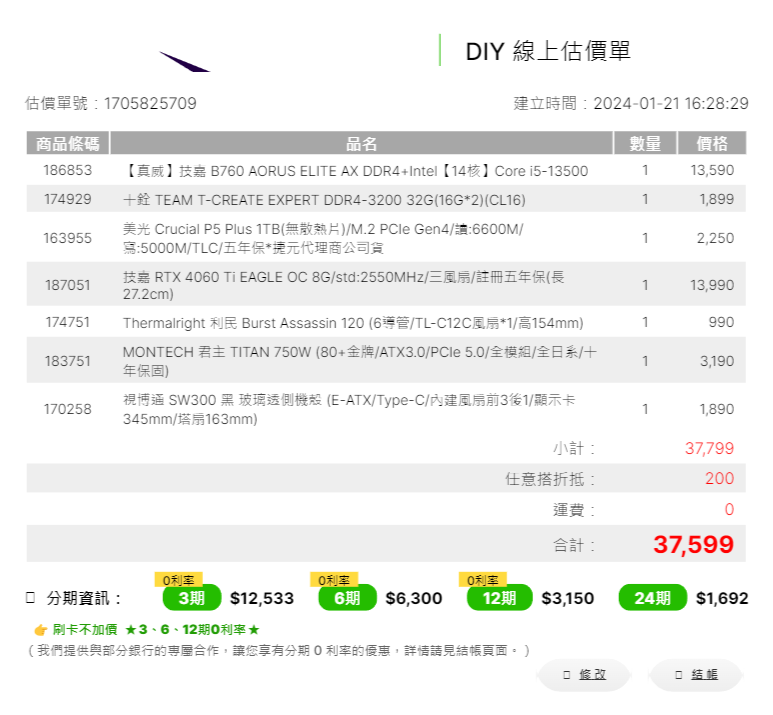Click the TEAM T-CREATE EXPERT DDR4 product name

pos(324,200)
